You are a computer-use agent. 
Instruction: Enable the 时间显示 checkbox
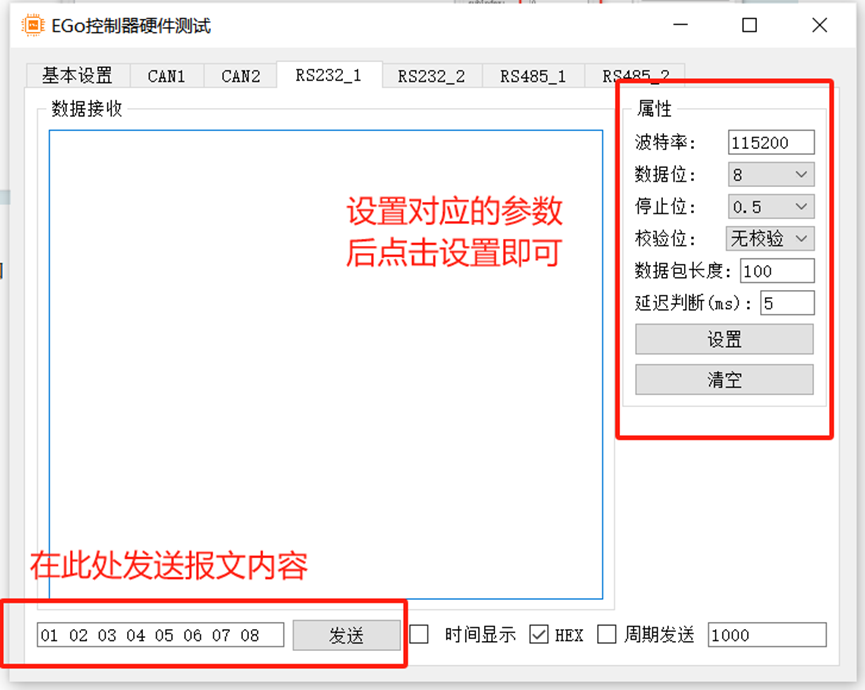(x=419, y=634)
